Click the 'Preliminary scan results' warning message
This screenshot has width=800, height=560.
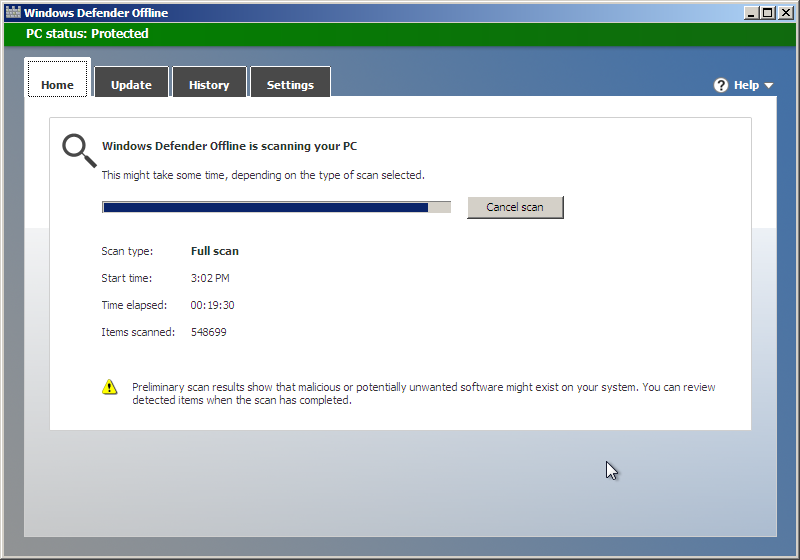423,394
